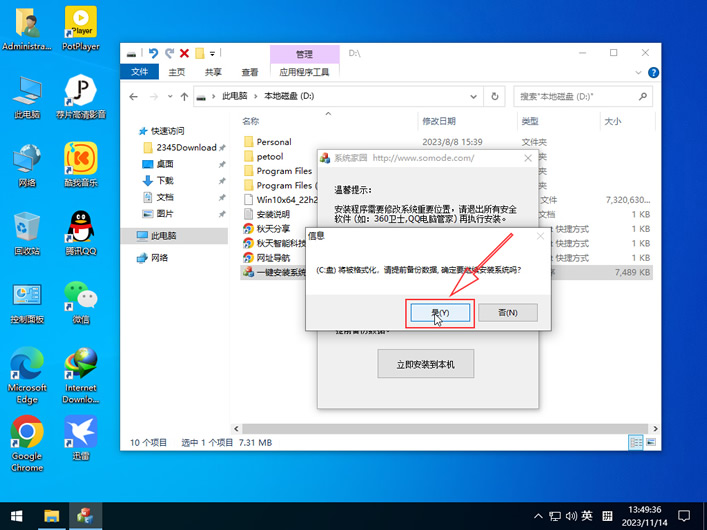707x530 pixels.
Task: Open Google Chrome desktop shortcut
Action: [x=27, y=444]
